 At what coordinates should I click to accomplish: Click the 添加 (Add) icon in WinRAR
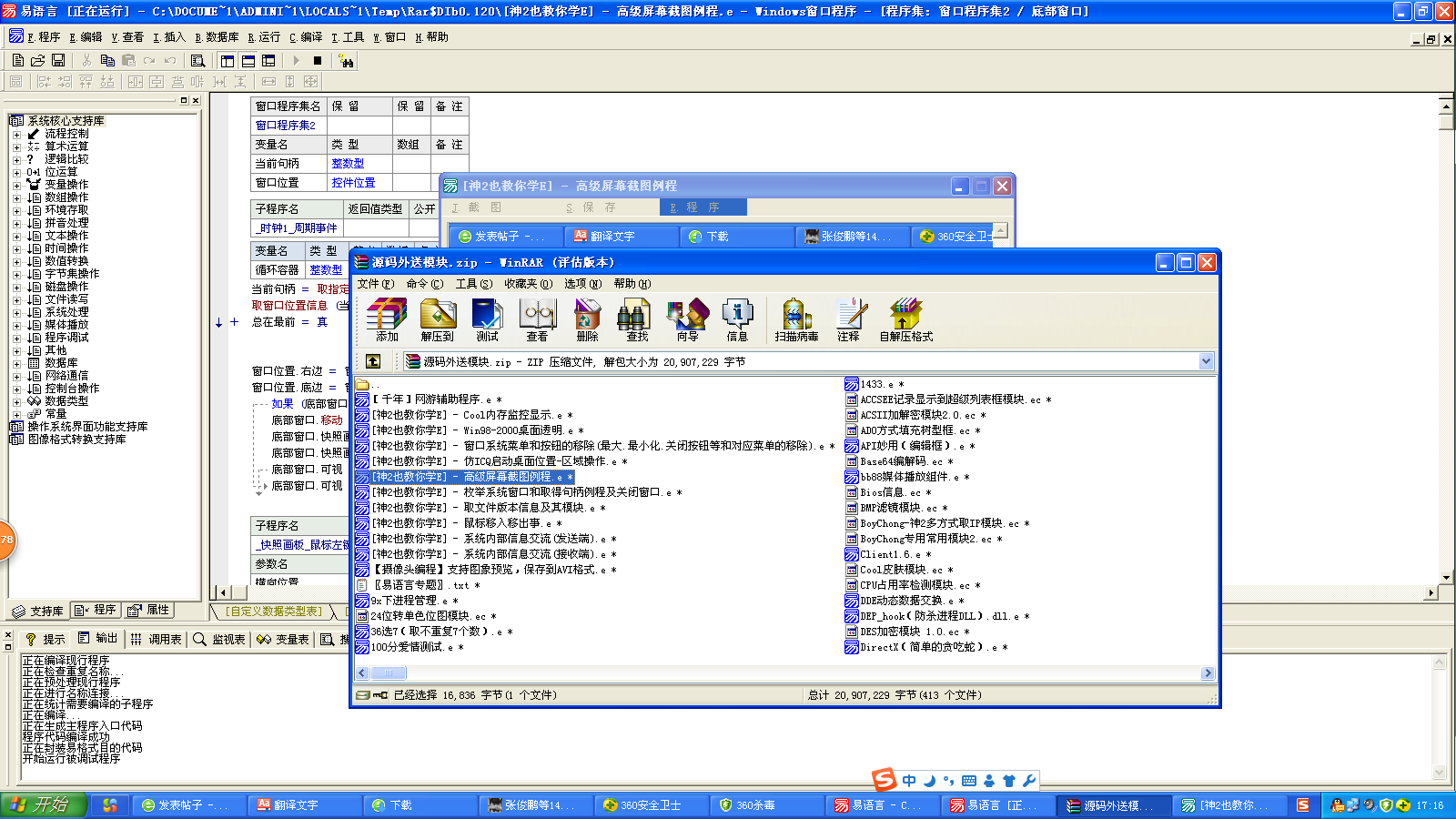pos(387,320)
